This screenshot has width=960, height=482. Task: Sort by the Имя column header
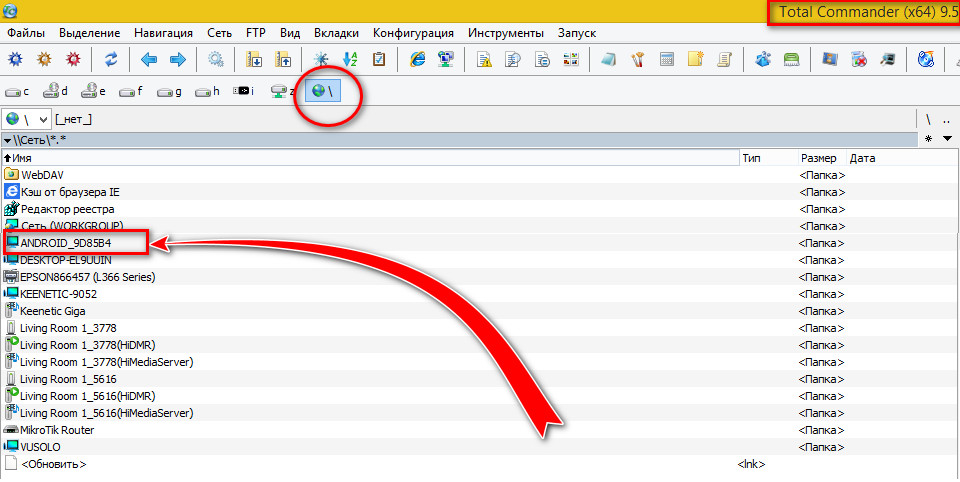tap(370, 158)
